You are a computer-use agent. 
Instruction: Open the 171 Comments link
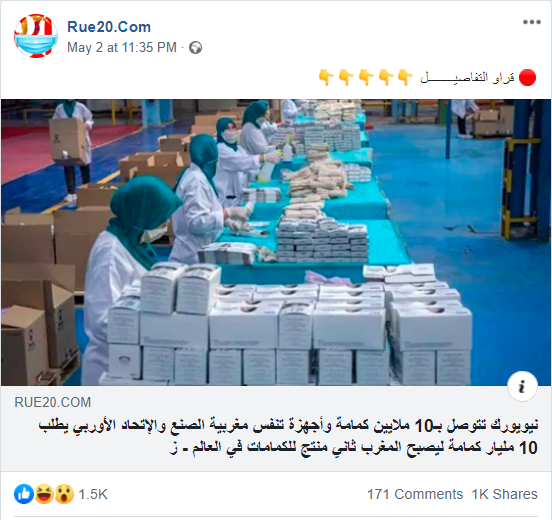click(x=415, y=494)
